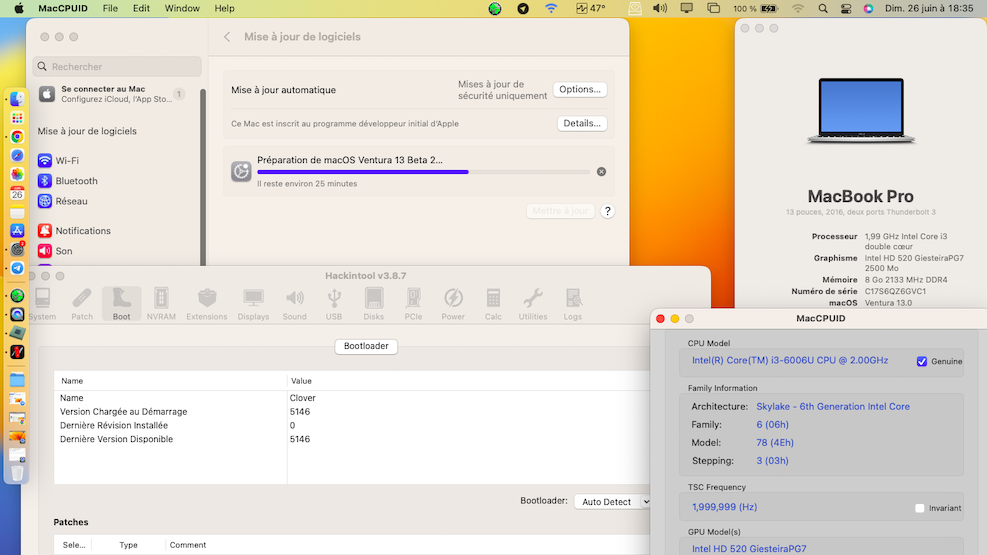Open the Help menu
987x555 pixels.
(224, 8)
